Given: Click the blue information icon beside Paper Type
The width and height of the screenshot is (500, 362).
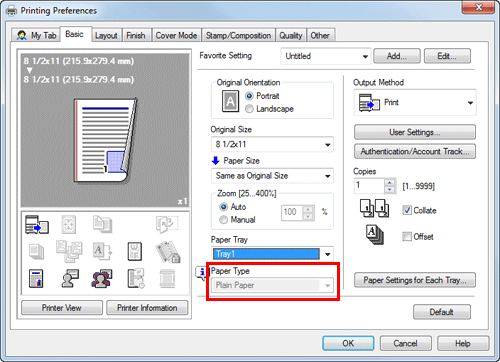Looking at the screenshot, I should click(201, 273).
